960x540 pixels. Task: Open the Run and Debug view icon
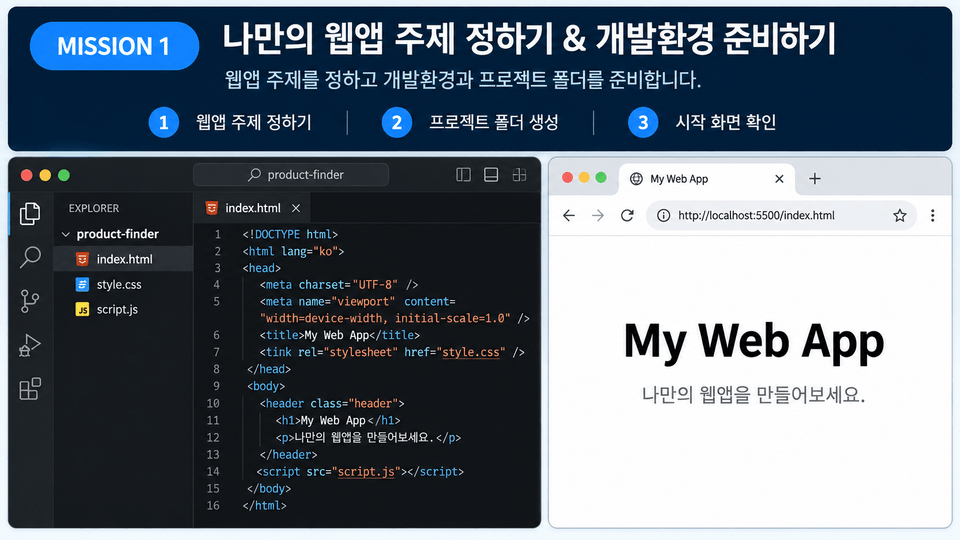click(x=29, y=345)
